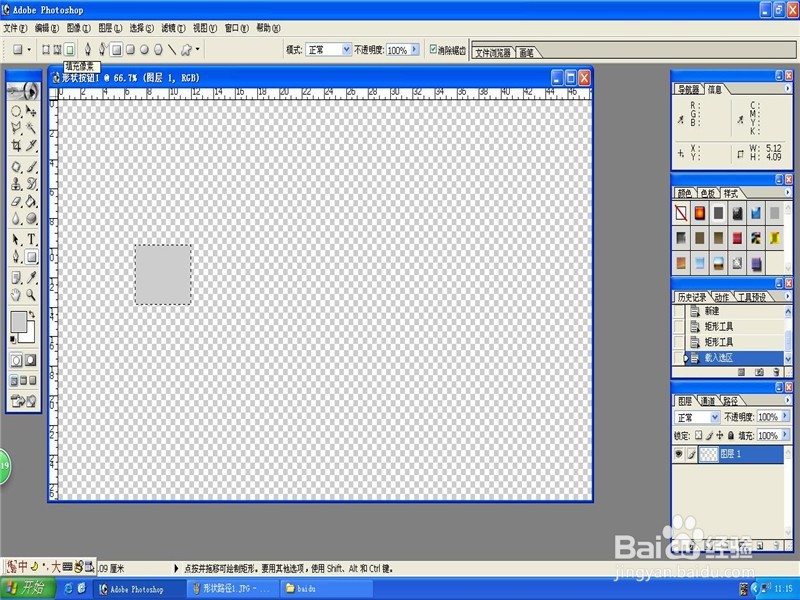Open shape geometry options arrow

(197, 49)
